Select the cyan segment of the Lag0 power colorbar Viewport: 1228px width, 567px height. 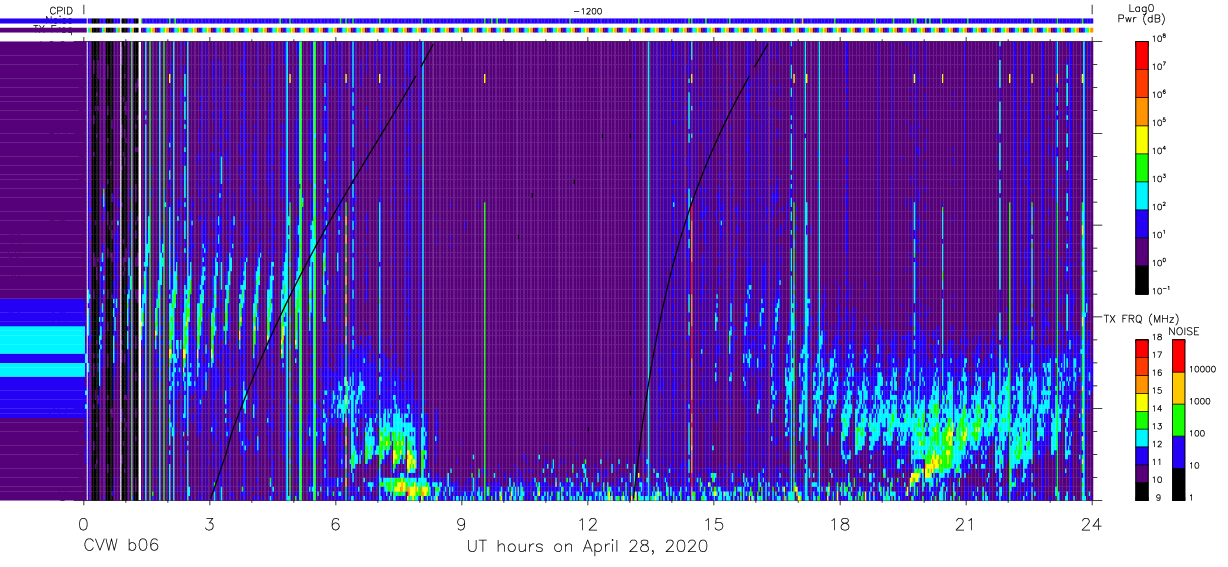click(x=1142, y=195)
